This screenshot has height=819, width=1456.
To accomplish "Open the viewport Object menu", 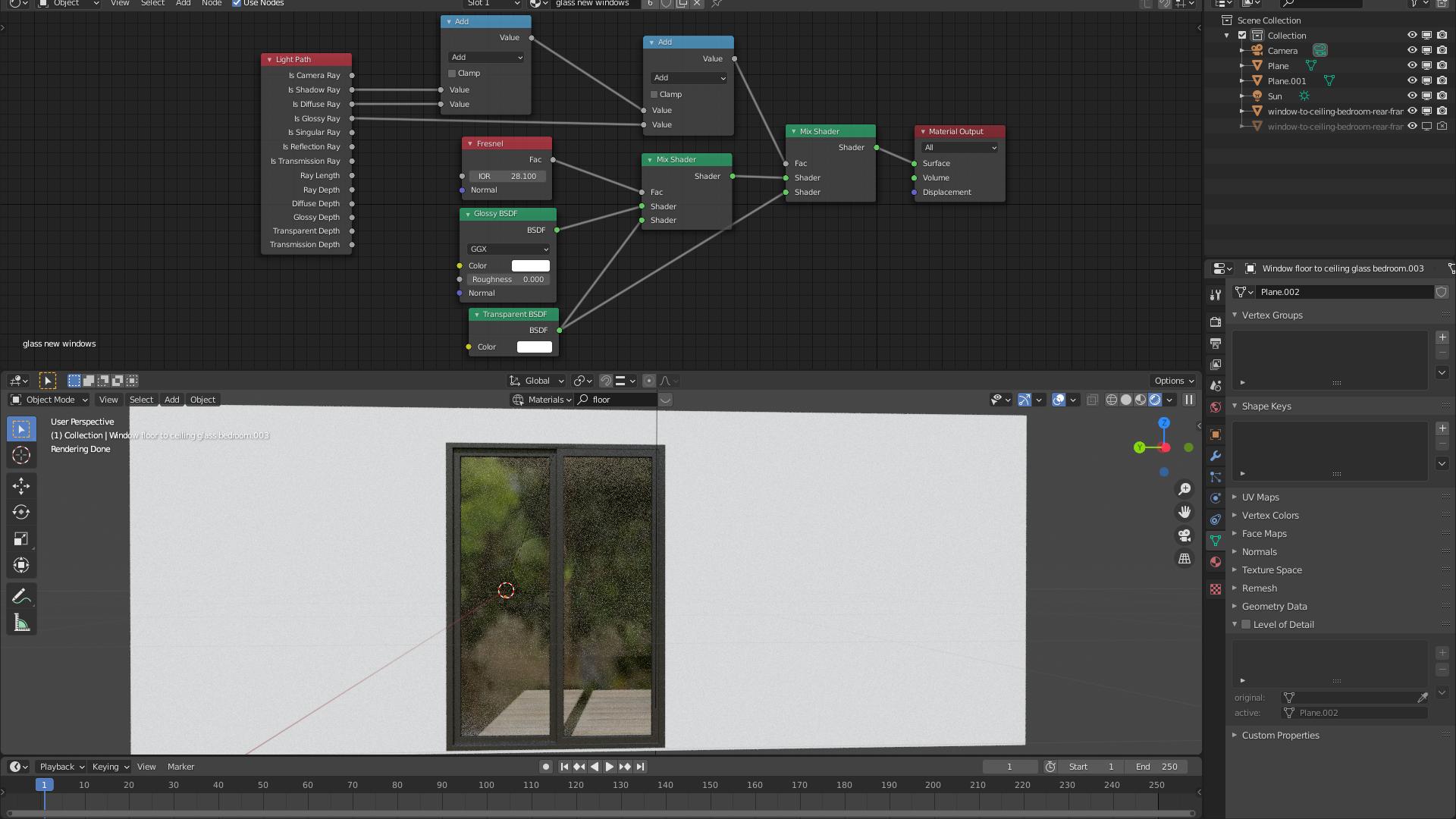I will pyautogui.click(x=202, y=400).
